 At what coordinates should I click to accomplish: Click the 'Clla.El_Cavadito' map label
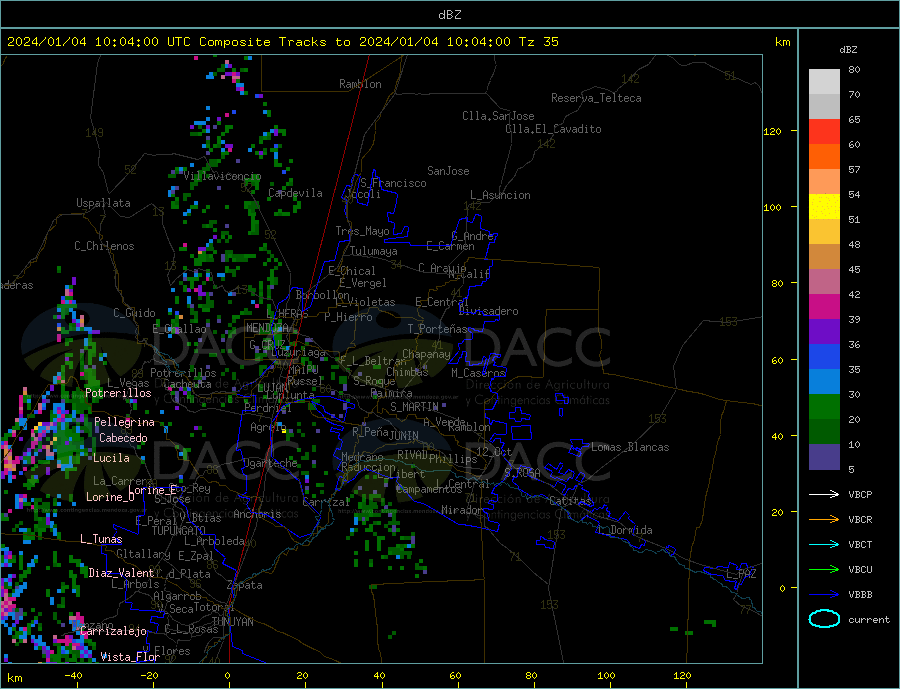[x=553, y=129]
